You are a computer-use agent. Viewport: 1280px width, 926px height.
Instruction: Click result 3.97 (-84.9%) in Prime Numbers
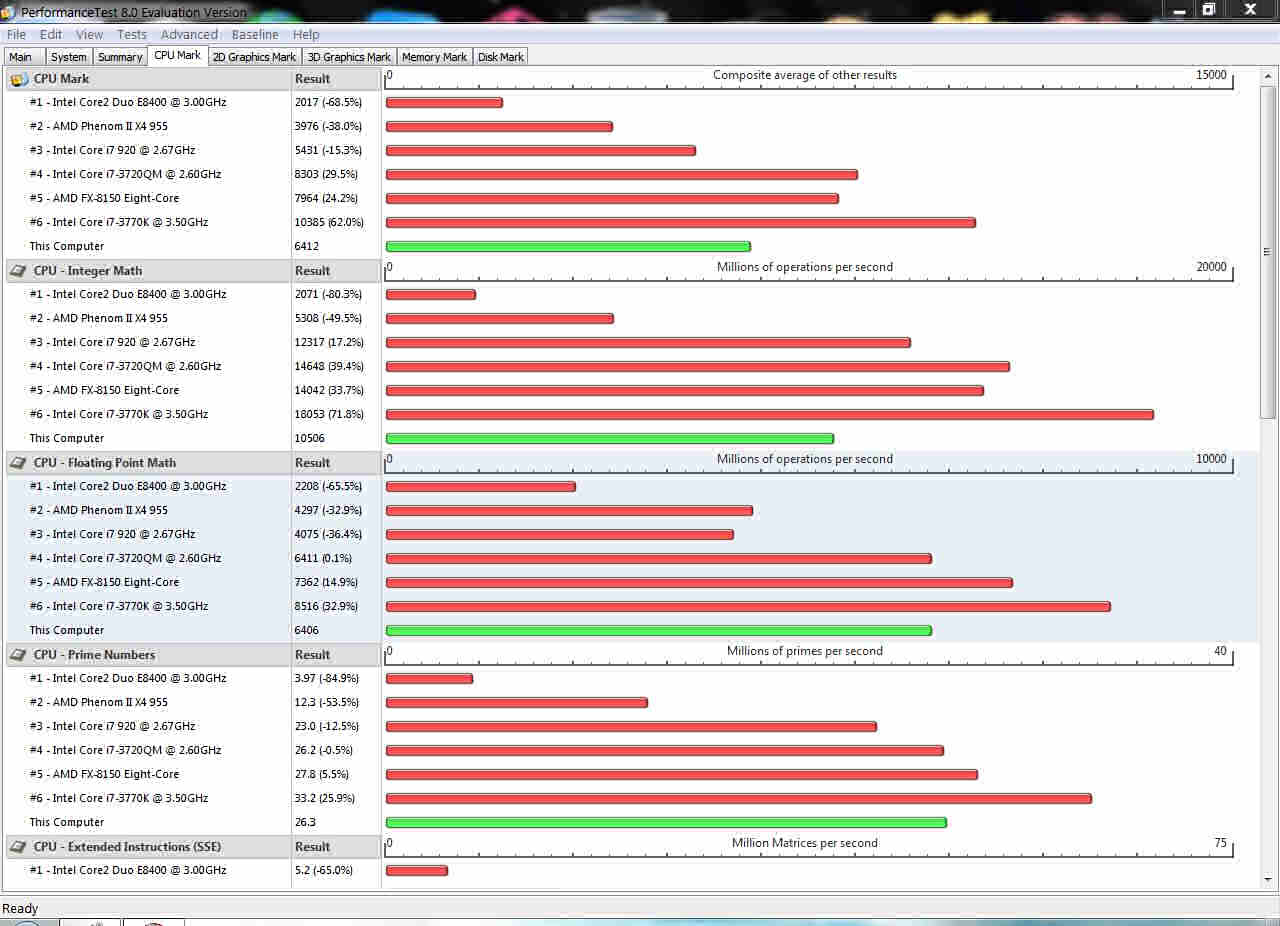(326, 678)
